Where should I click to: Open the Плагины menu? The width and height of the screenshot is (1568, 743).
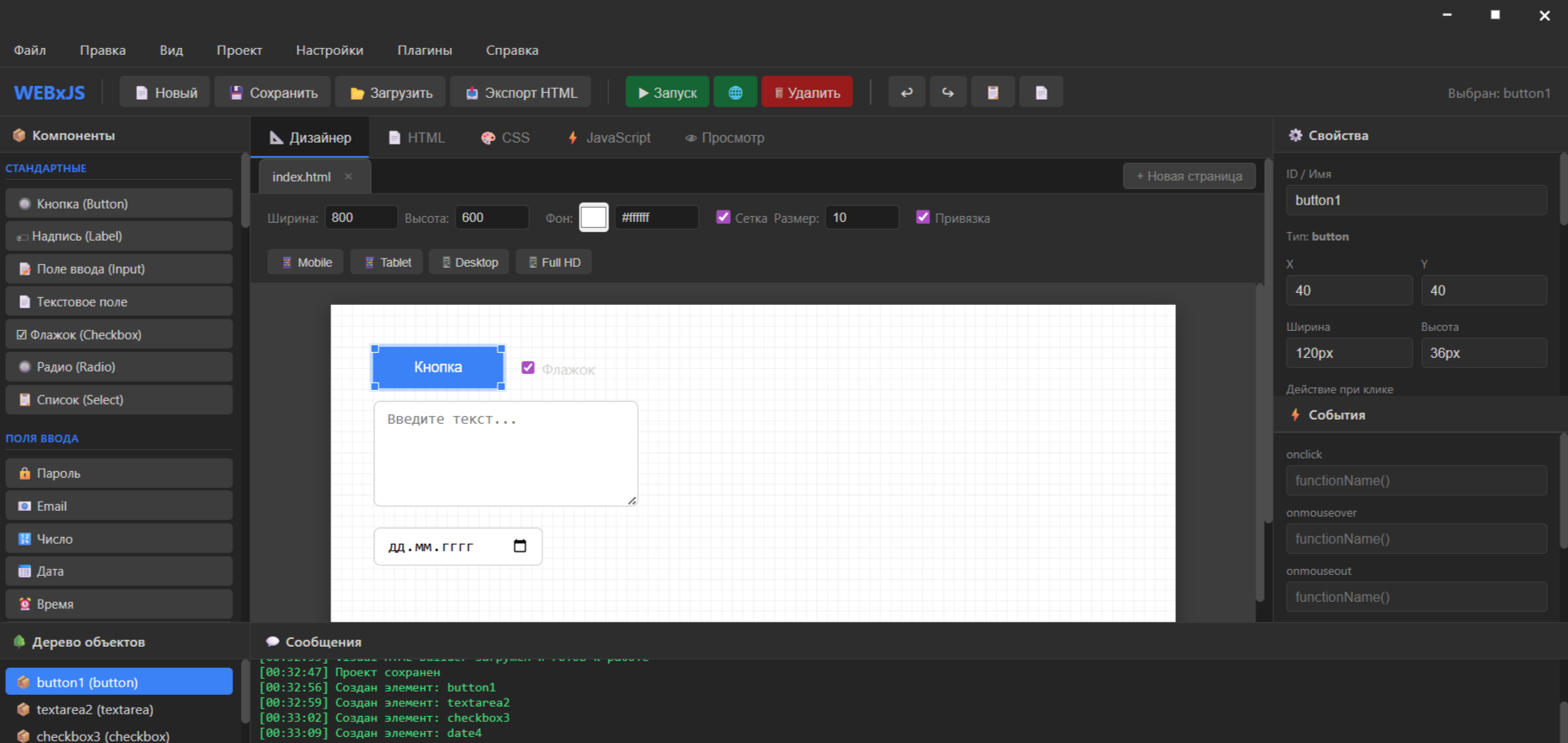pos(424,51)
